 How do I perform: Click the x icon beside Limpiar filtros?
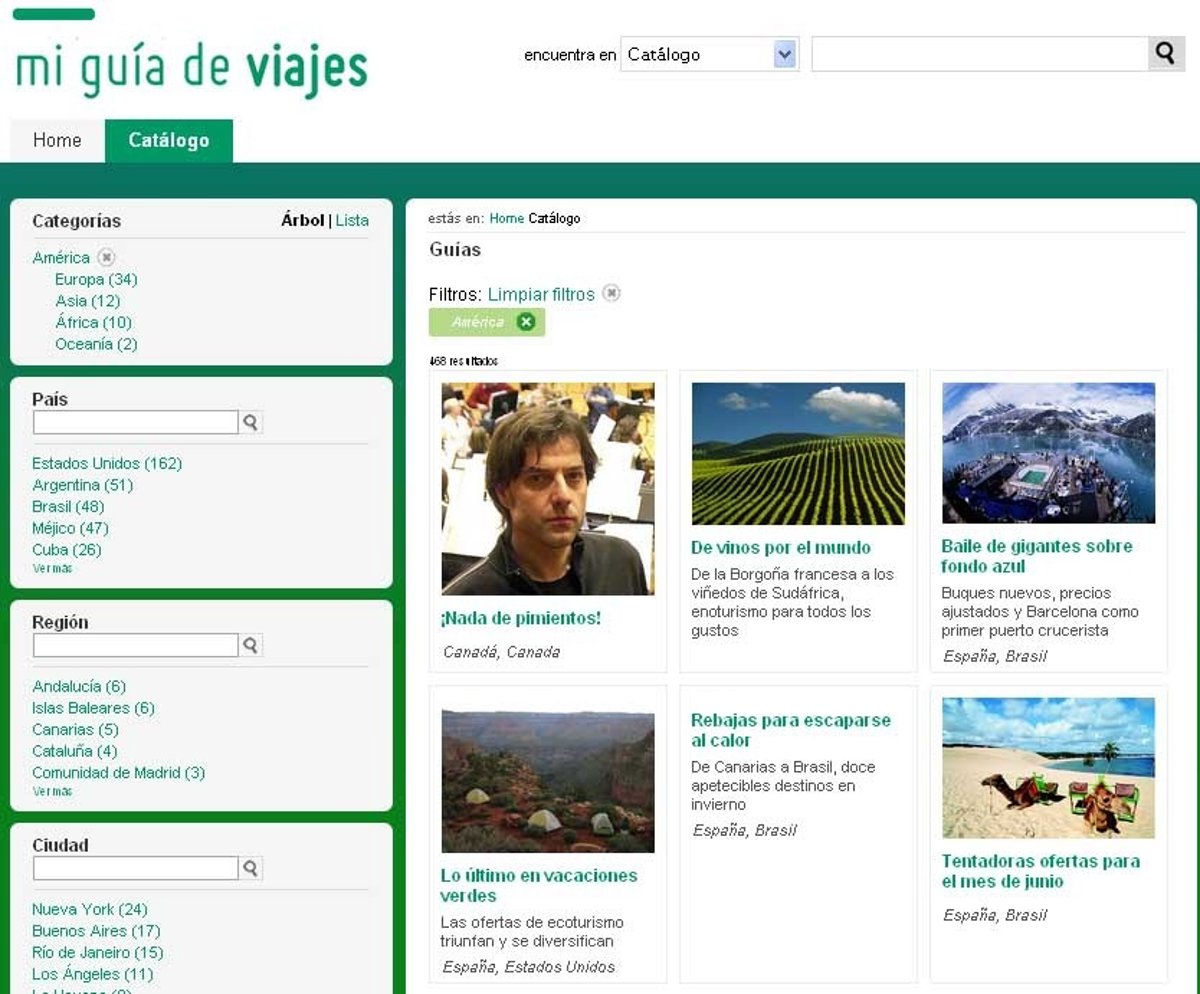[x=611, y=294]
